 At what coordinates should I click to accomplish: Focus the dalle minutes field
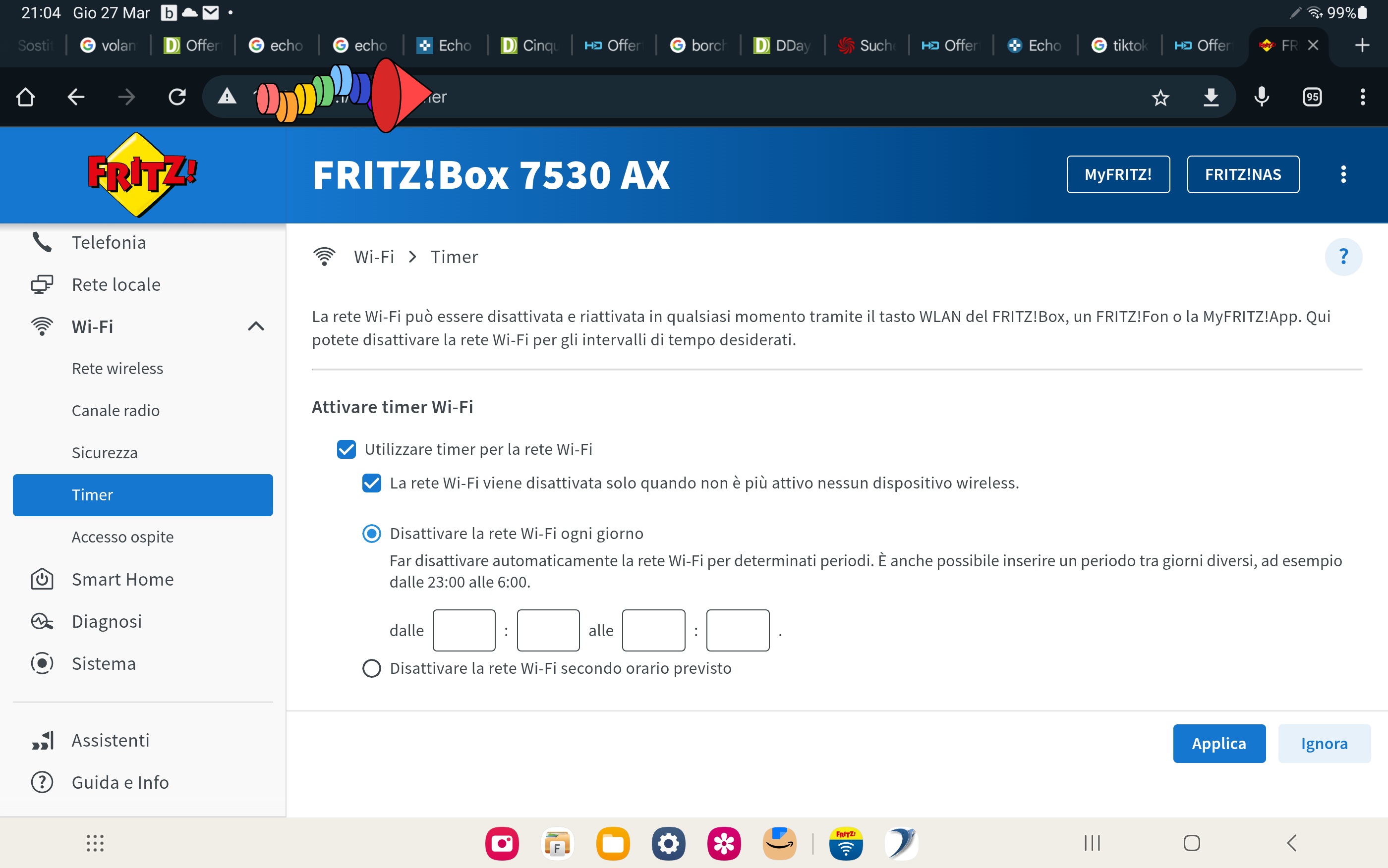tap(548, 630)
